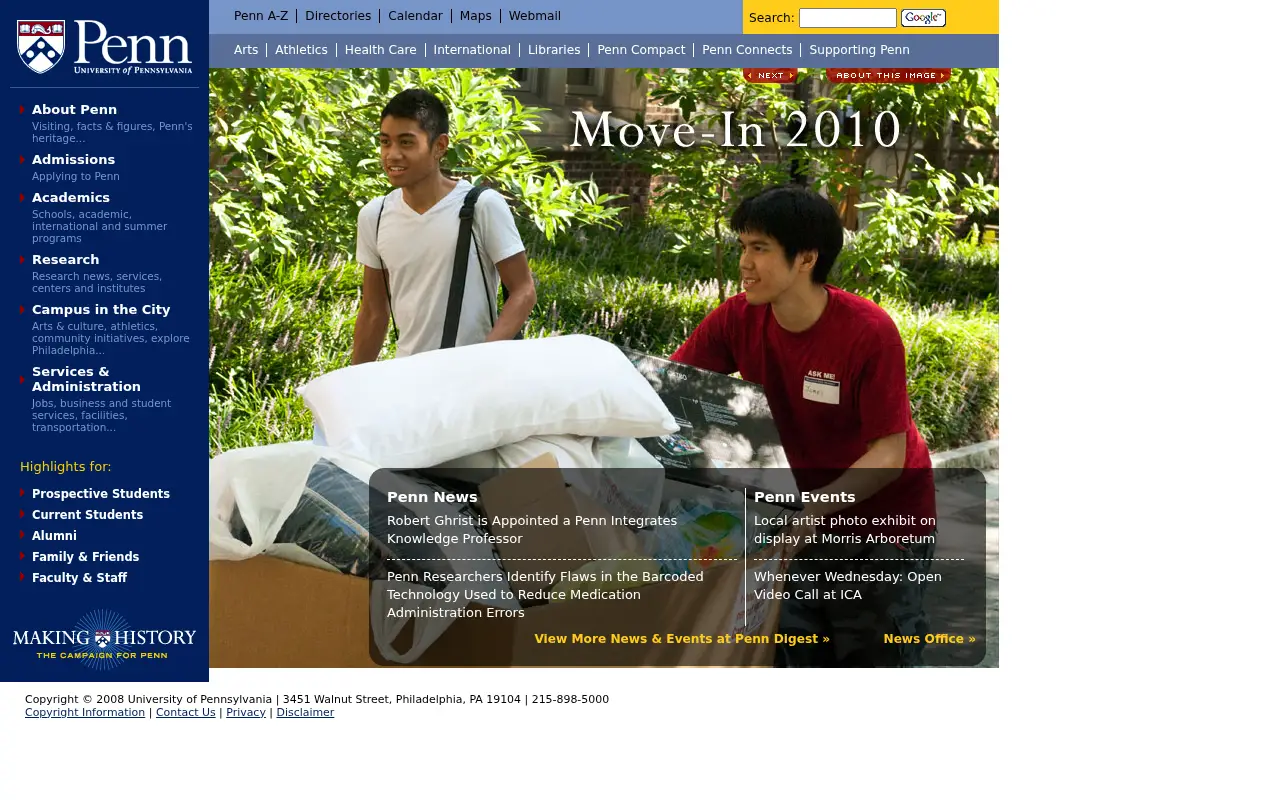Open International section

[472, 50]
